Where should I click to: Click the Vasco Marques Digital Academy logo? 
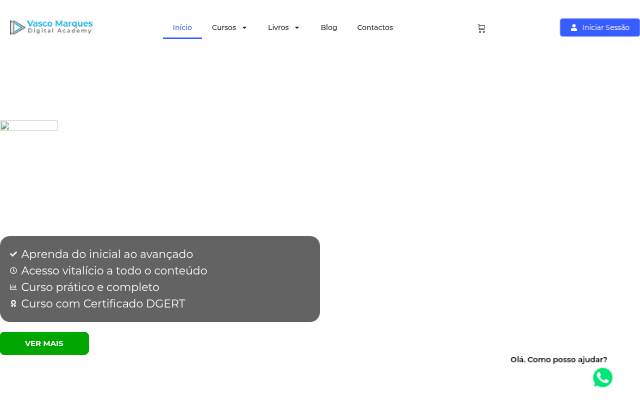[51, 27]
